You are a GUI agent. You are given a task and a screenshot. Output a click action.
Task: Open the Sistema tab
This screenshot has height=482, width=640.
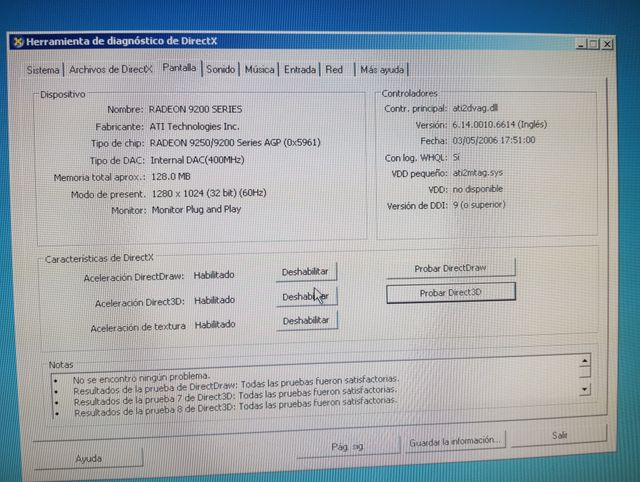pos(43,70)
